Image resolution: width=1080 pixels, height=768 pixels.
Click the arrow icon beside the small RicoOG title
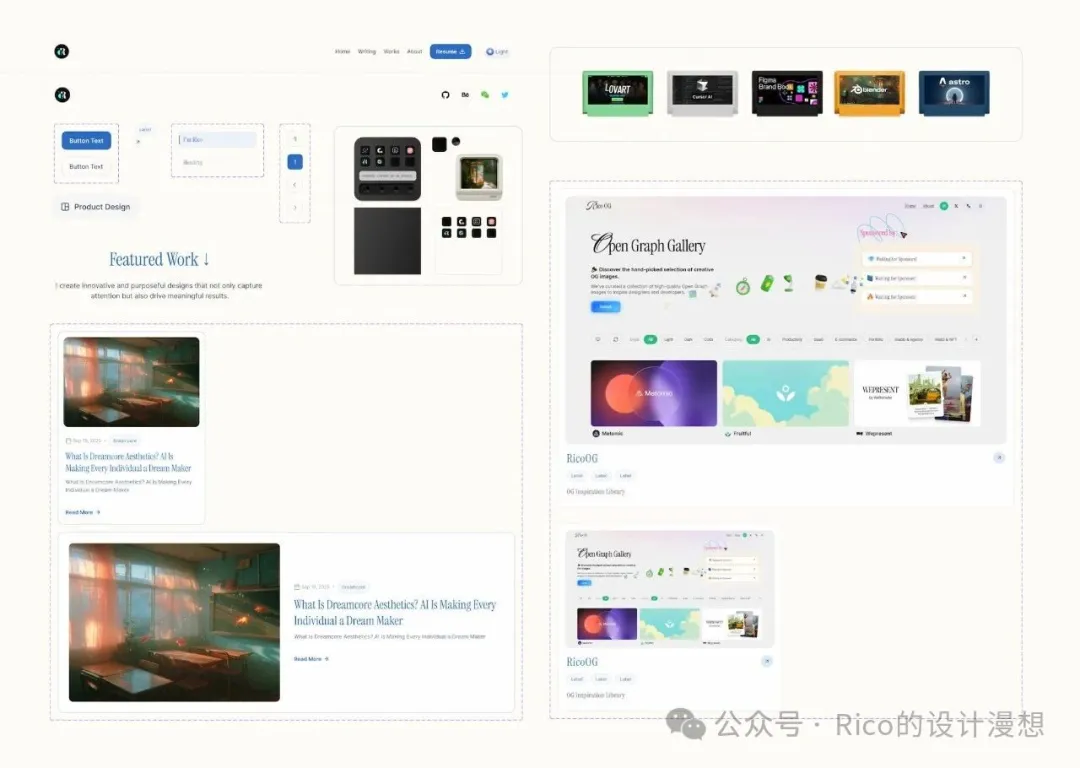pyautogui.click(x=766, y=661)
